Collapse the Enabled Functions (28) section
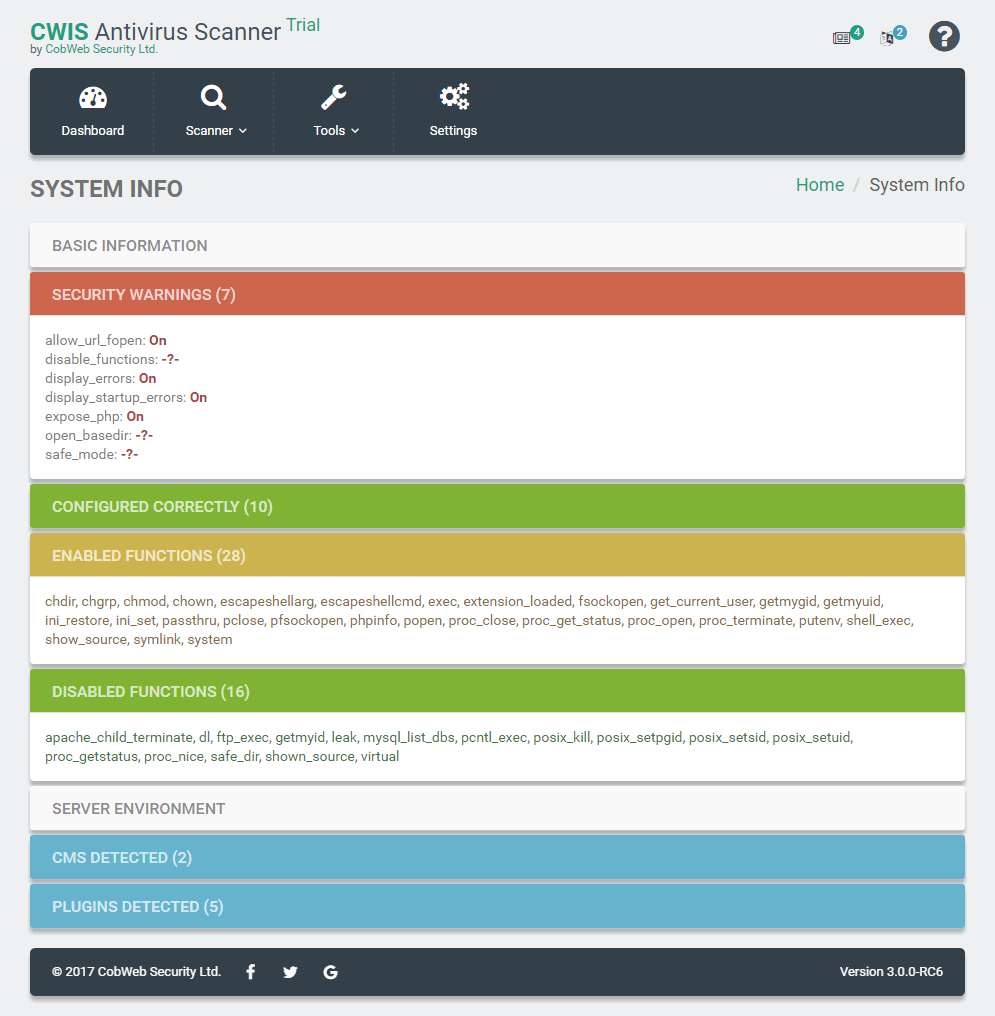This screenshot has width=995, height=1016. (x=497, y=555)
